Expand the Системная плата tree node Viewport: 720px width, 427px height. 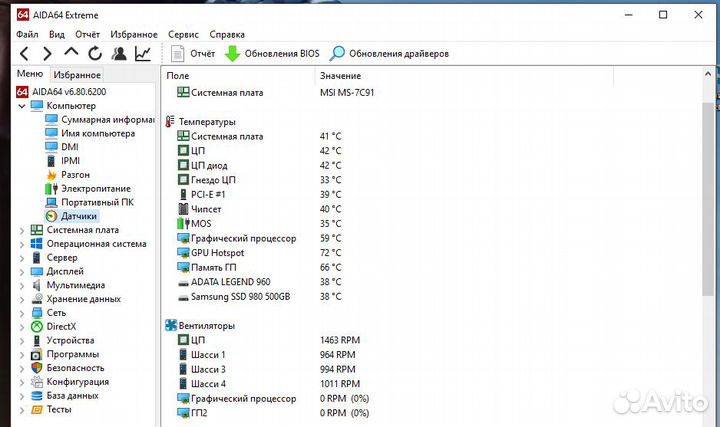[22, 230]
